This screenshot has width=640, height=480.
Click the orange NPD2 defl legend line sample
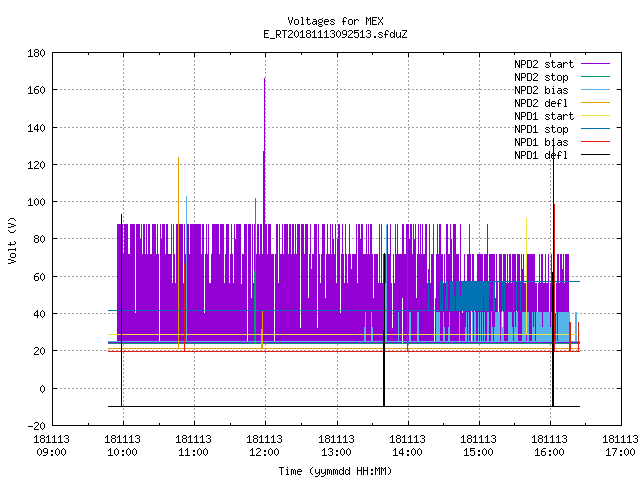click(x=596, y=103)
